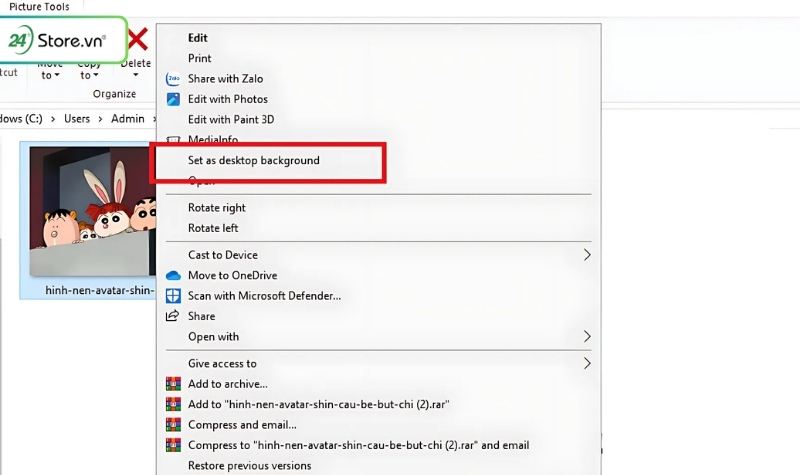Click WinRAR icon beside Add to archive
800x475 pixels.
tap(172, 384)
